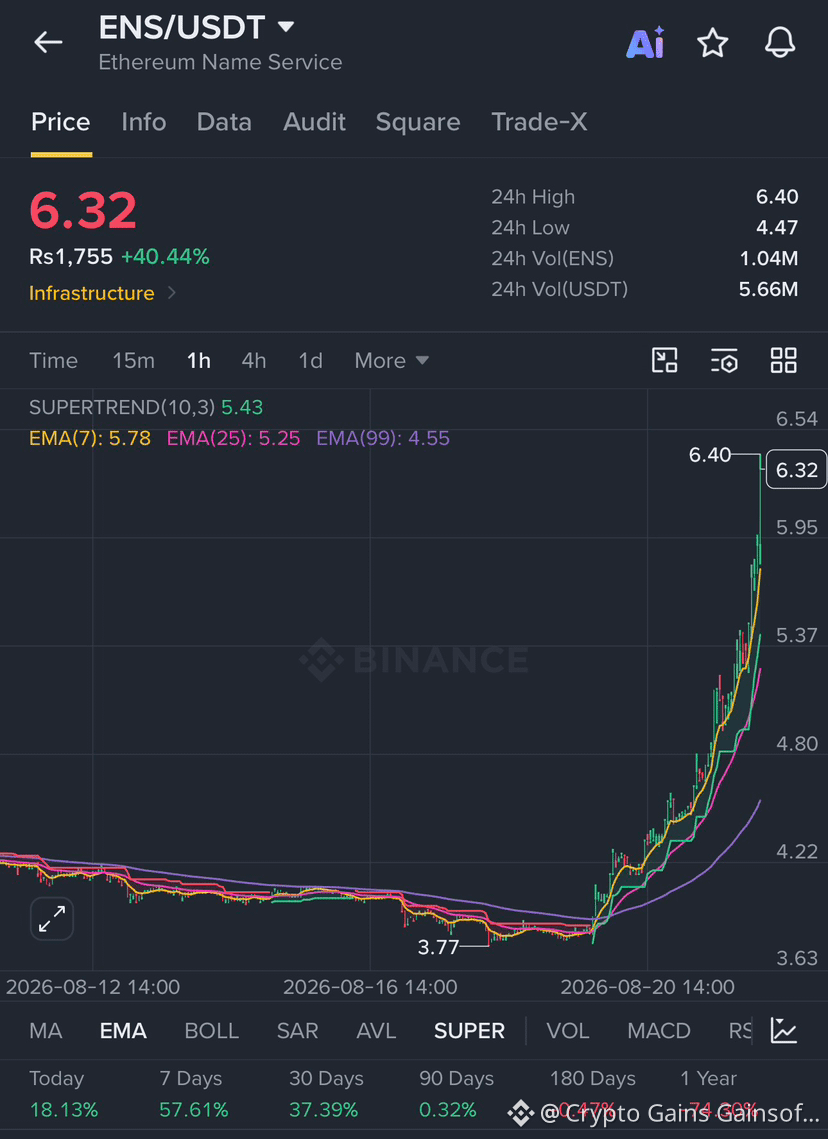Click the EMA(25): 5.25 label
The height and width of the screenshot is (1139, 828).
(x=233, y=438)
